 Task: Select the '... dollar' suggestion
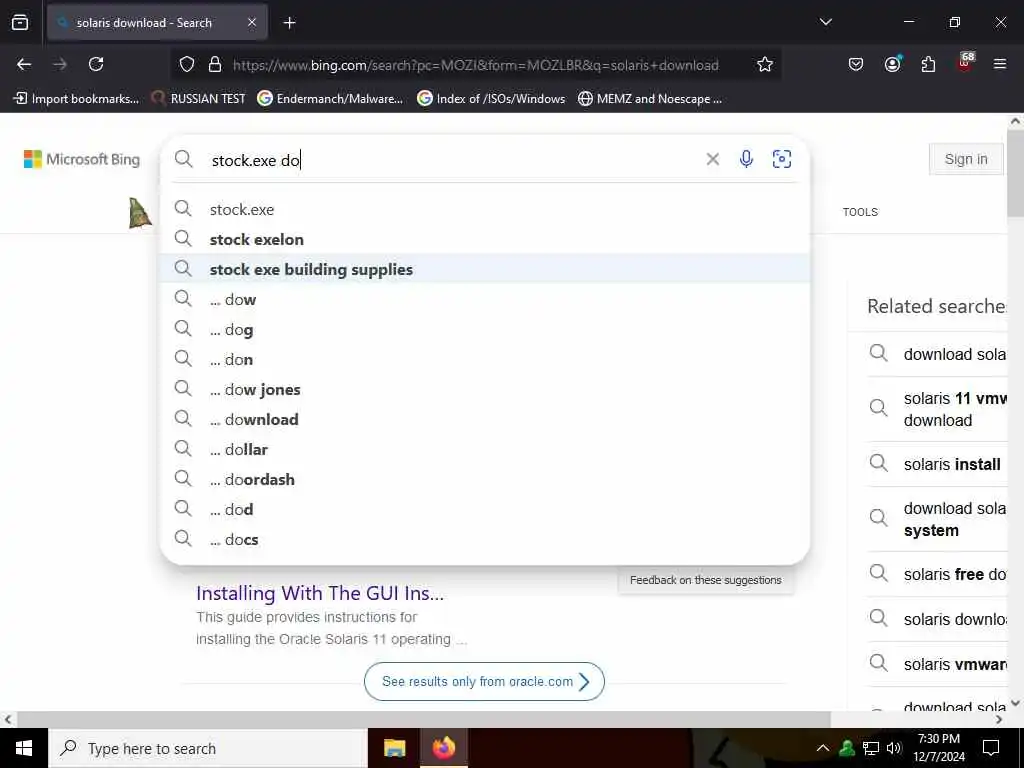(x=485, y=450)
